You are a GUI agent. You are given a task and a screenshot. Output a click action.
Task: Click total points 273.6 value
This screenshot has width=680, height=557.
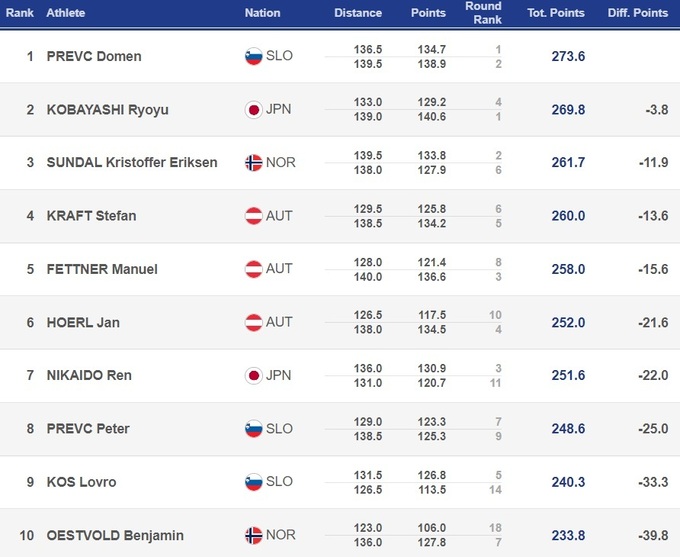point(568,56)
